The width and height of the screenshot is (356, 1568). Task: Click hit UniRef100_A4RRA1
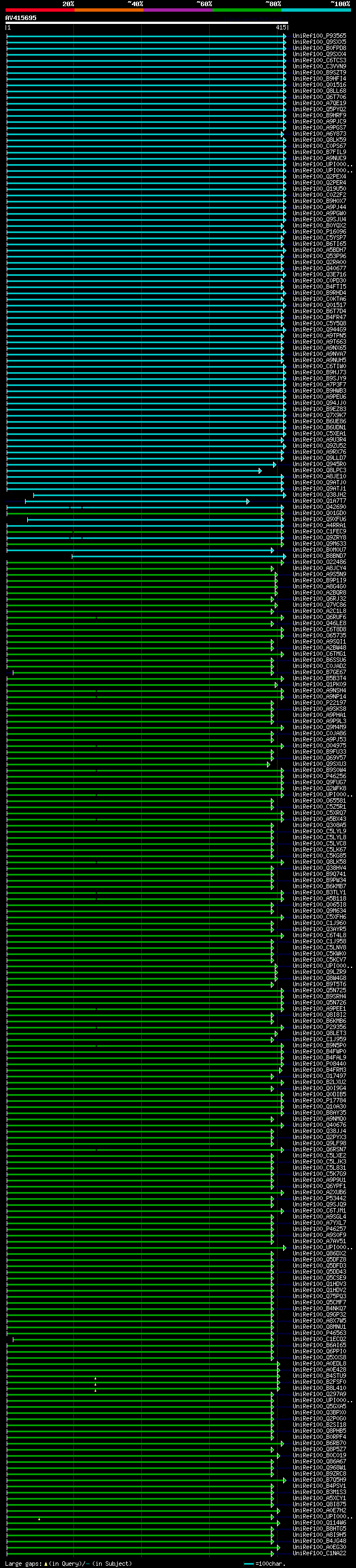coord(319,525)
